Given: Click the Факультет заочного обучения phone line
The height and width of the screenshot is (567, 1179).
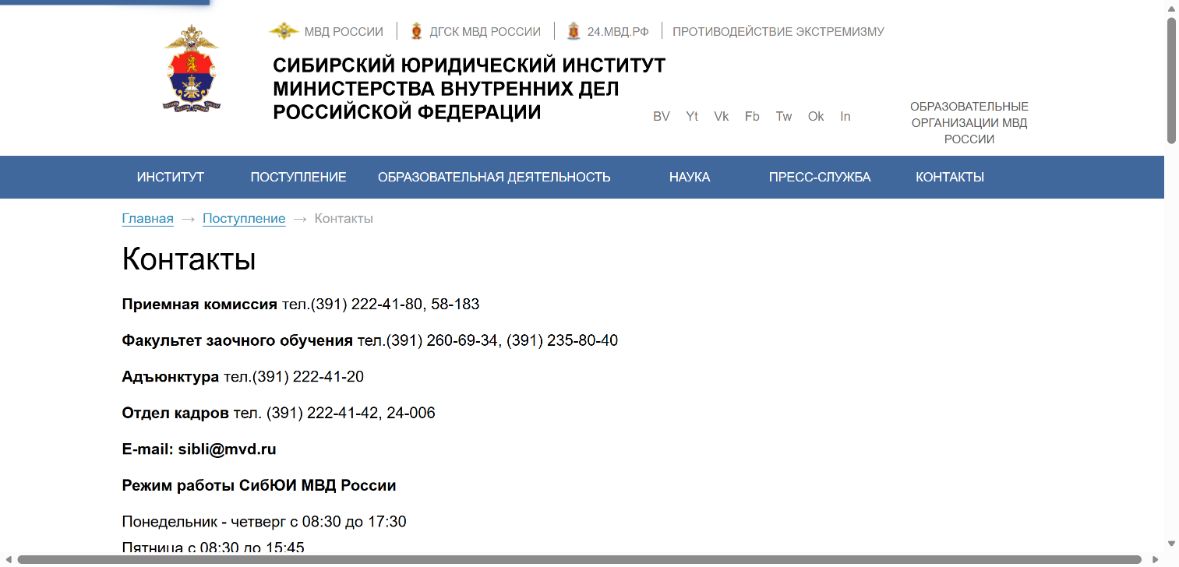Looking at the screenshot, I should point(370,341).
